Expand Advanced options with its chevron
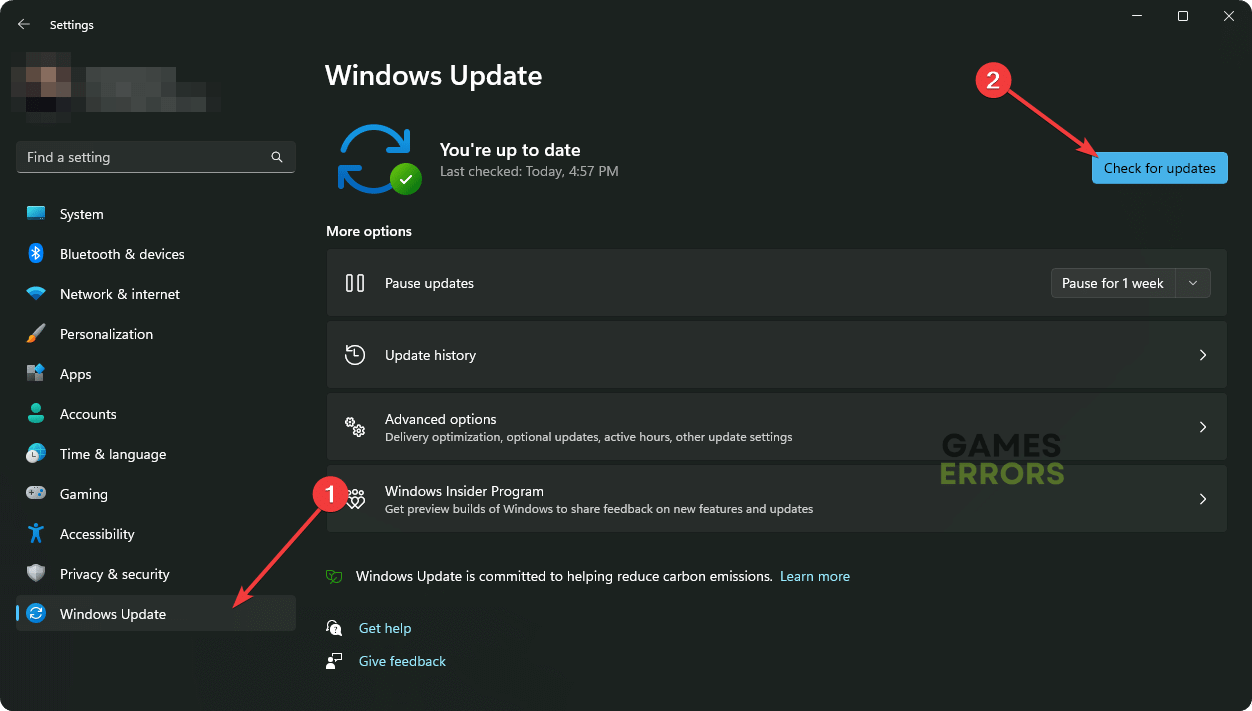The width and height of the screenshot is (1252, 711). coord(1203,427)
